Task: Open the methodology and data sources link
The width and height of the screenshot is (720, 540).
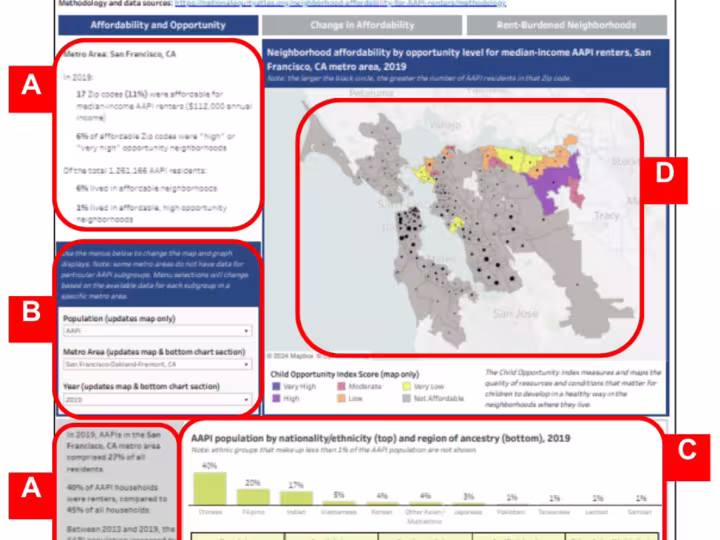Action: pos(340,3)
